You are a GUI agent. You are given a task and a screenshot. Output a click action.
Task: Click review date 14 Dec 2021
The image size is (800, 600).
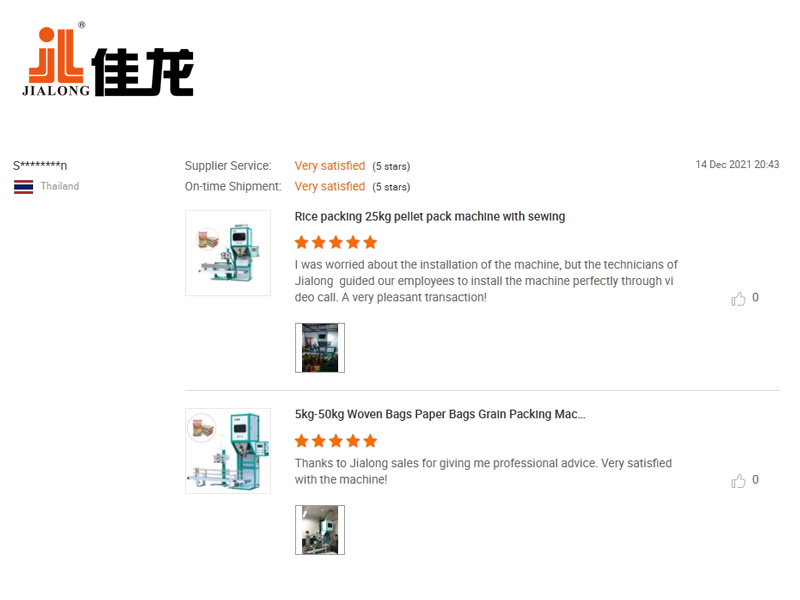click(x=737, y=164)
